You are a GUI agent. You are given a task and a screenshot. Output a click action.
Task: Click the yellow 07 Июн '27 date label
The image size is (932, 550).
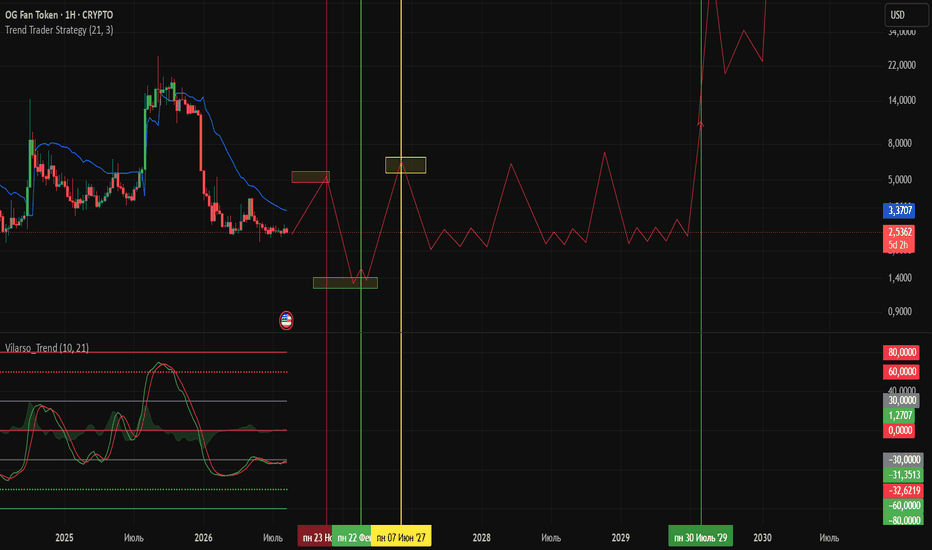point(401,538)
